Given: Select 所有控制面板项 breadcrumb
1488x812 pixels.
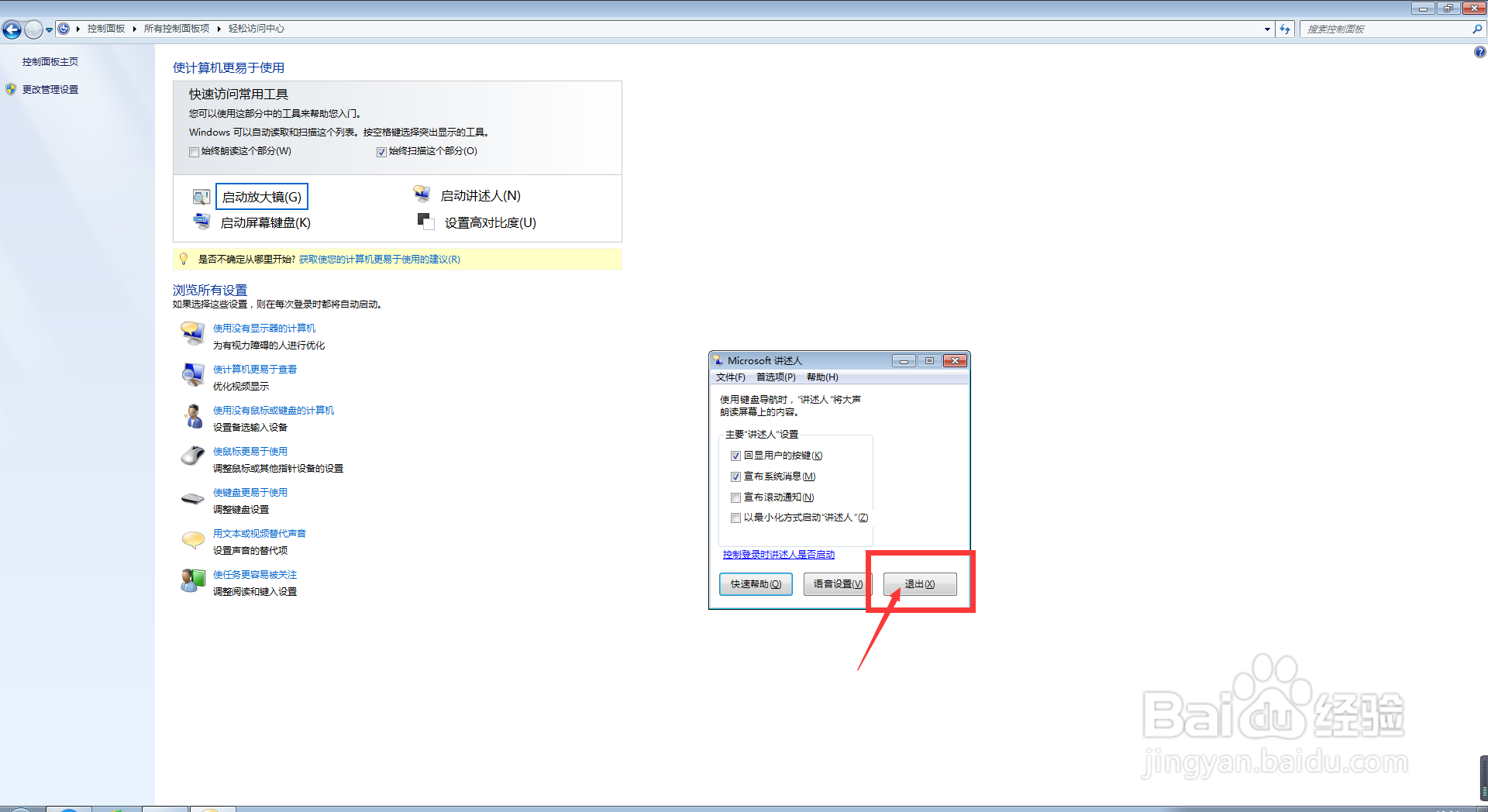Looking at the screenshot, I should pos(177,29).
